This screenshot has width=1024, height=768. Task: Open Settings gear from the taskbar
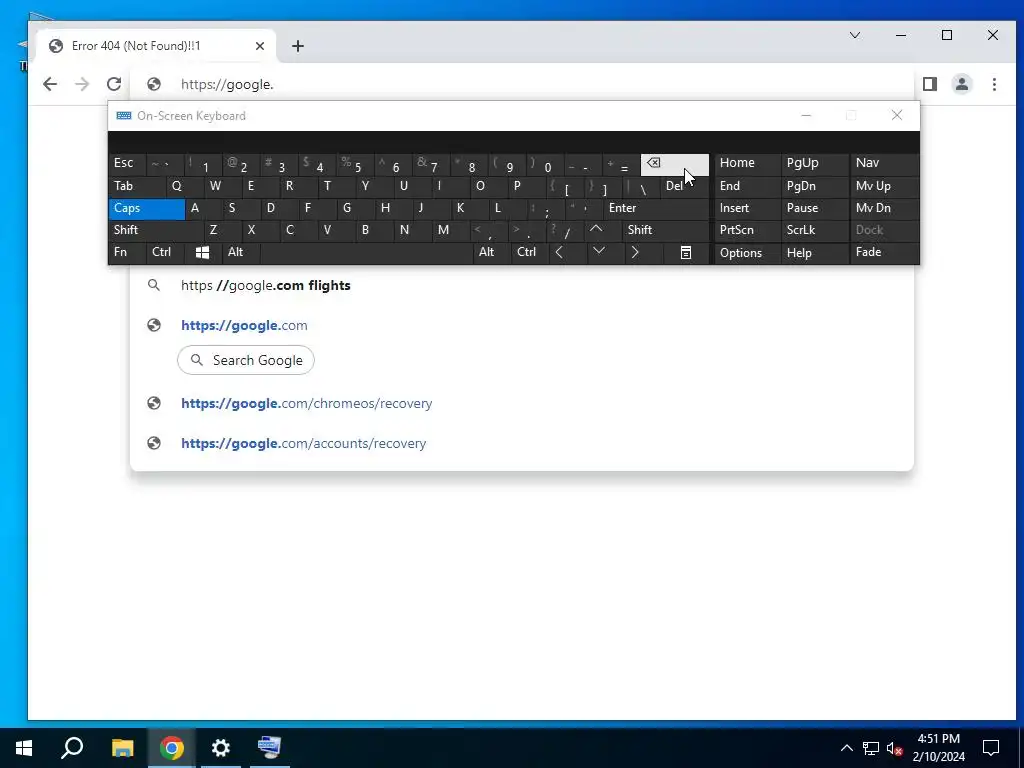(221, 748)
